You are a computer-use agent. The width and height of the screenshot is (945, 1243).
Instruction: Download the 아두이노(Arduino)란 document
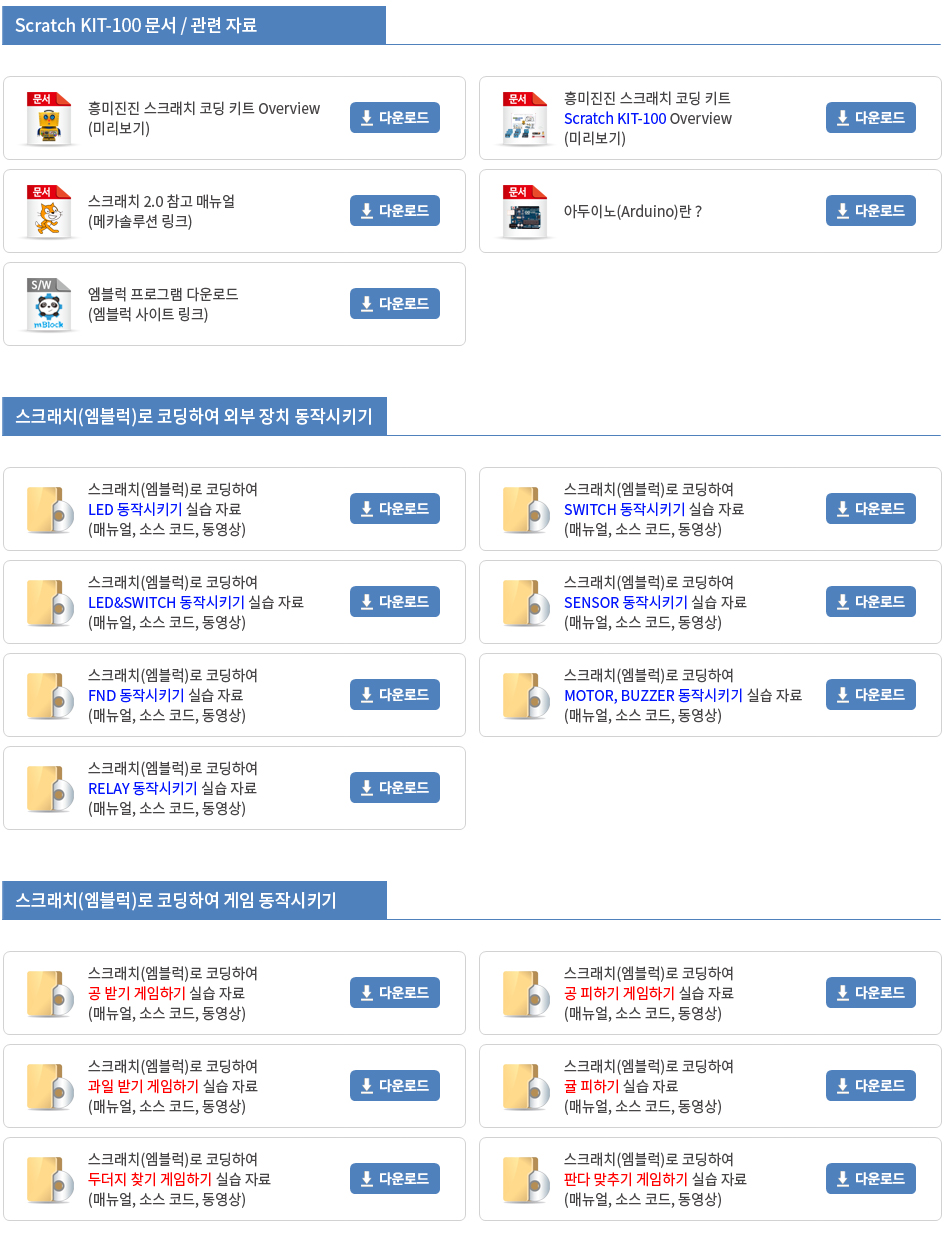[x=871, y=211]
